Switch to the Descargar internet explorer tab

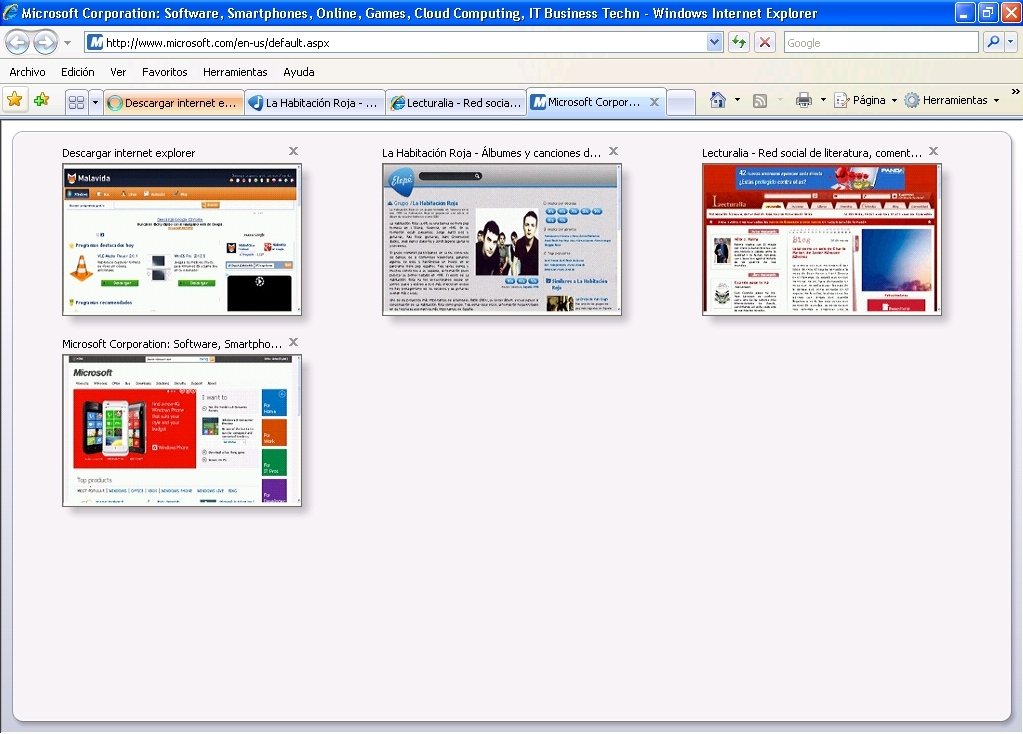[174, 102]
